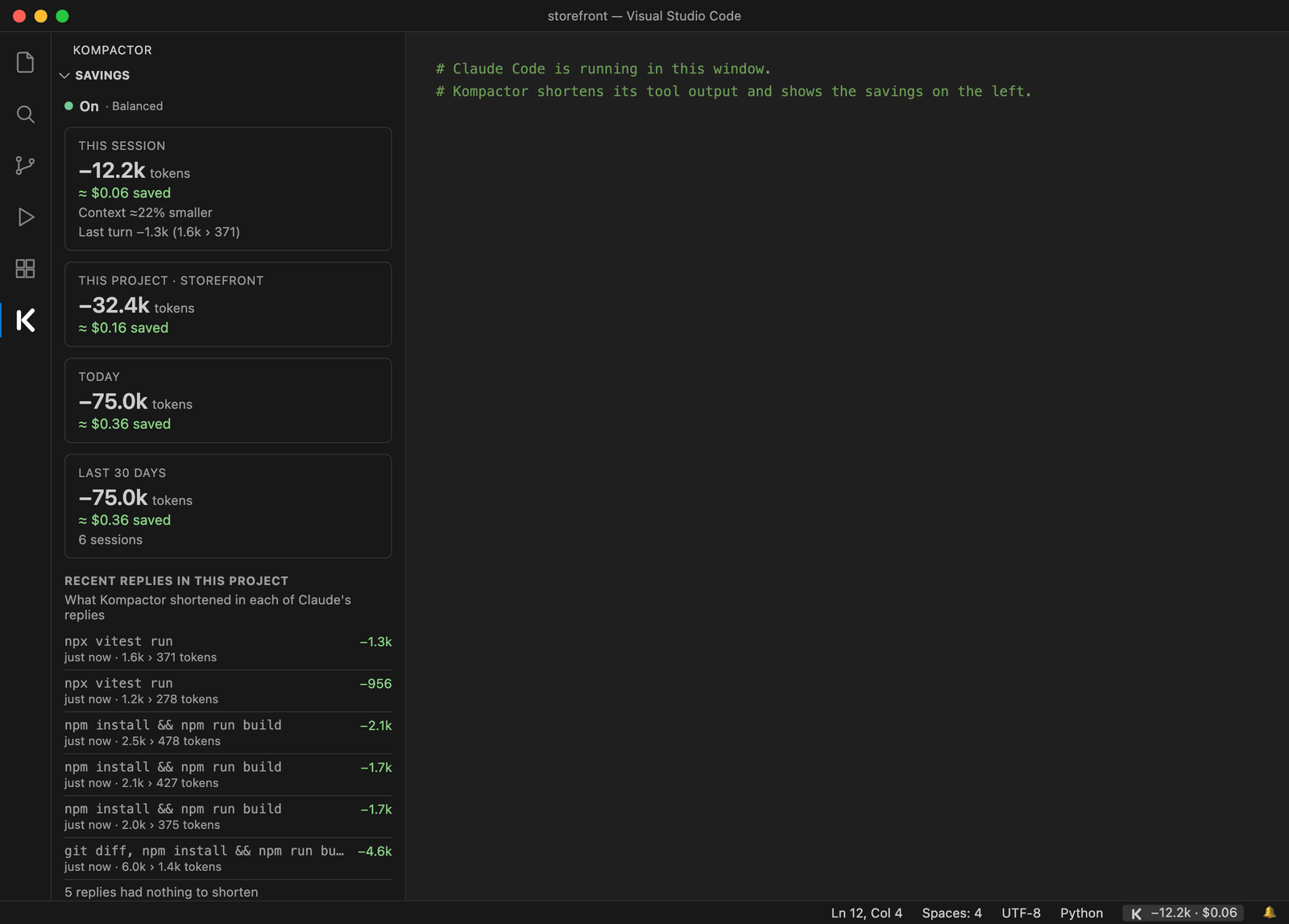Select npx vitest run row with 371 tokens
The width and height of the screenshot is (1289, 924).
click(228, 649)
